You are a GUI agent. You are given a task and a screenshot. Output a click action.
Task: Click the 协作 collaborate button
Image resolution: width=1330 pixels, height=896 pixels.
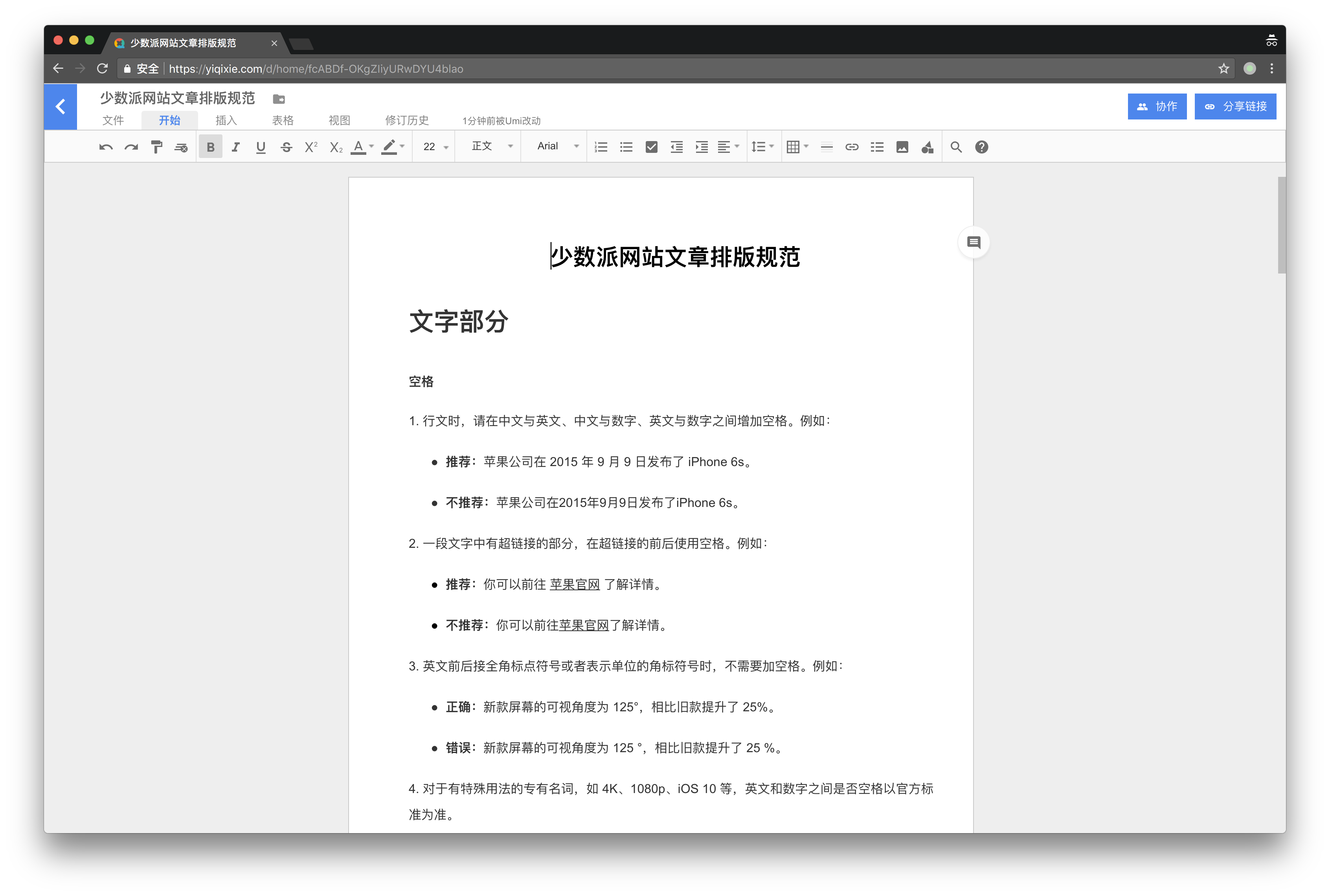[1157, 106]
